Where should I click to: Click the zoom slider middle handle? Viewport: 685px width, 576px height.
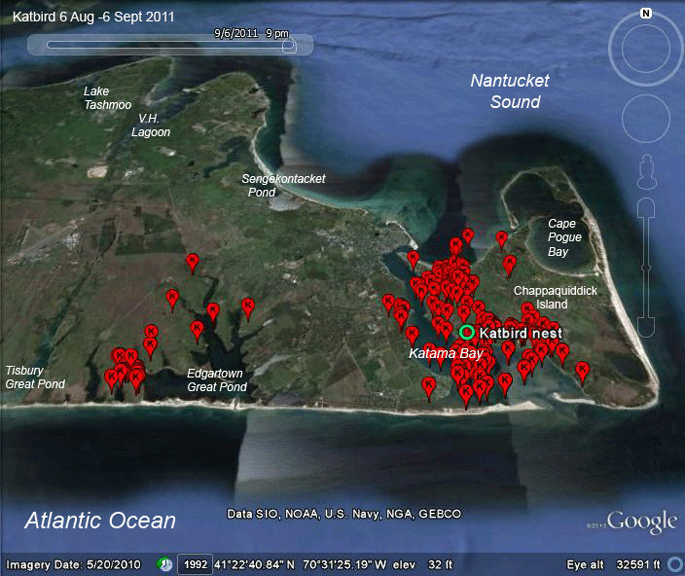click(647, 267)
